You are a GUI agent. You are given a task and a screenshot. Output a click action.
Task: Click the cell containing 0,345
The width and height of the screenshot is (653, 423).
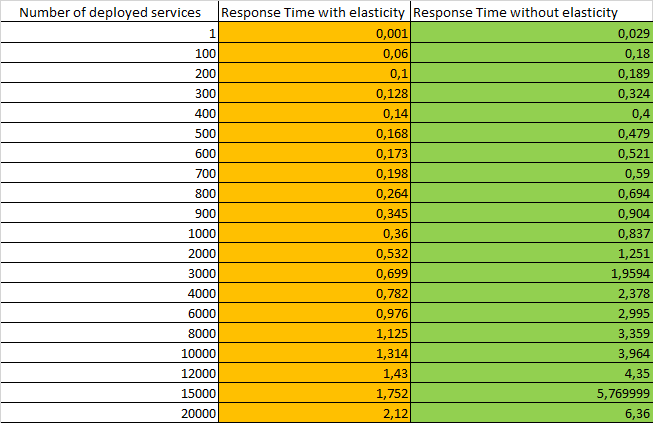point(314,212)
